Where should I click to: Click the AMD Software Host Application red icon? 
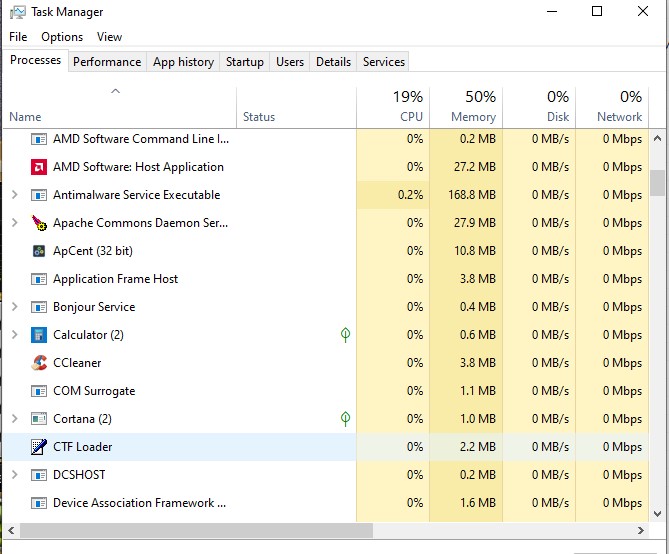(39, 167)
